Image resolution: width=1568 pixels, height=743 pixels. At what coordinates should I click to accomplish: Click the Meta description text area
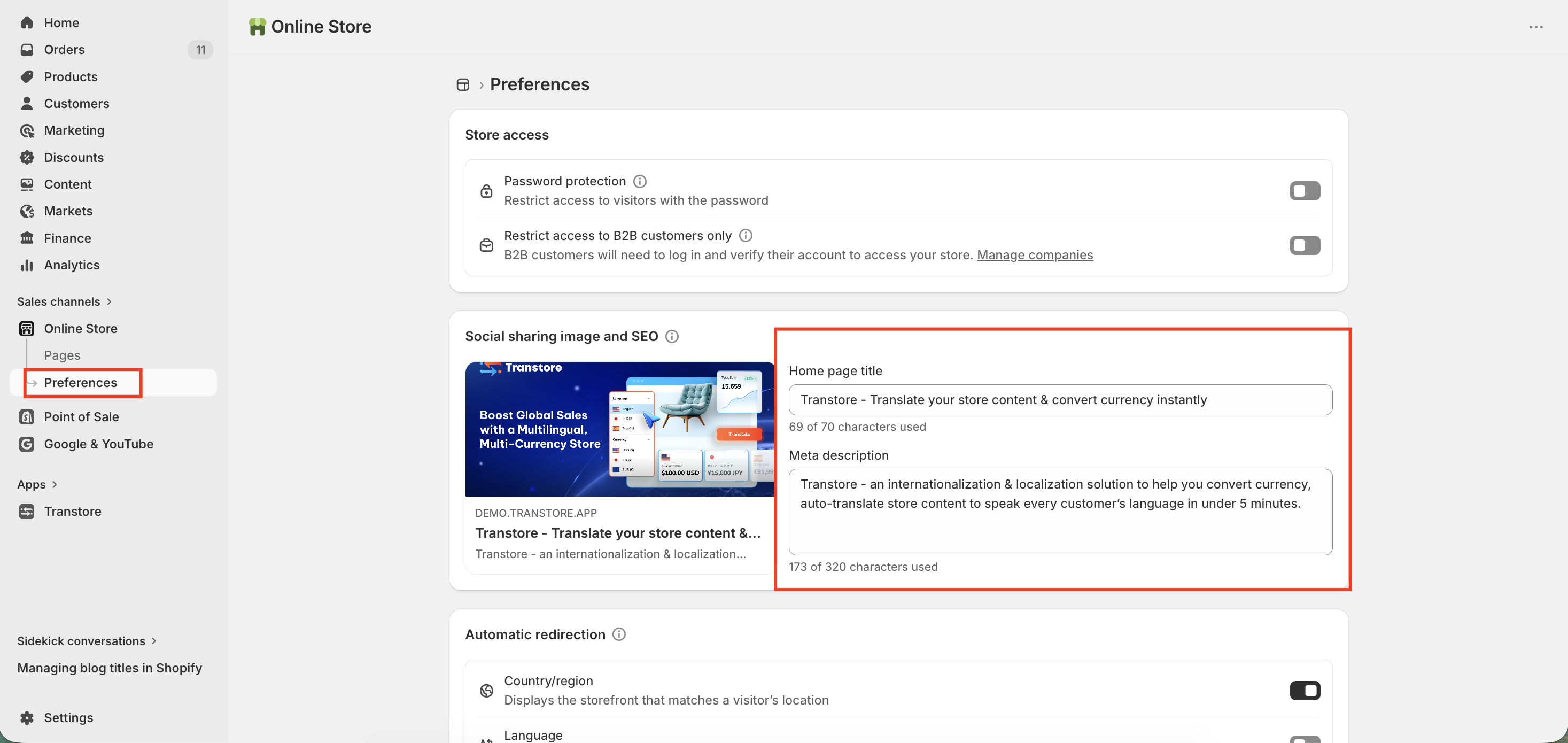(x=1060, y=512)
